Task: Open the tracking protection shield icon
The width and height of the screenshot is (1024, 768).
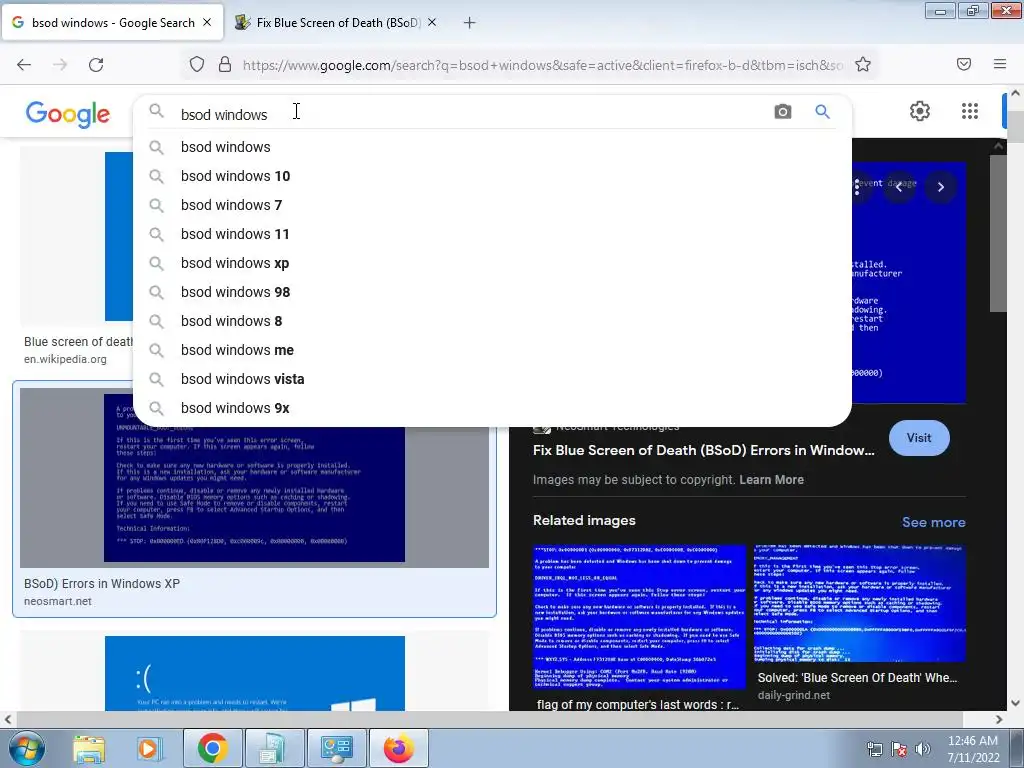Action: [x=197, y=65]
